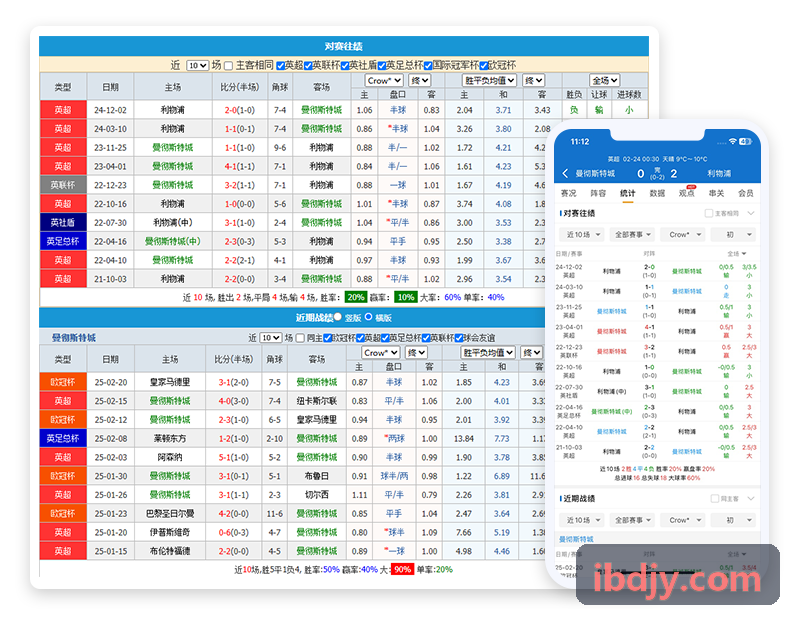Switch to 阵容 tab on phone
The width and height of the screenshot is (800, 625).
pyautogui.click(x=598, y=193)
